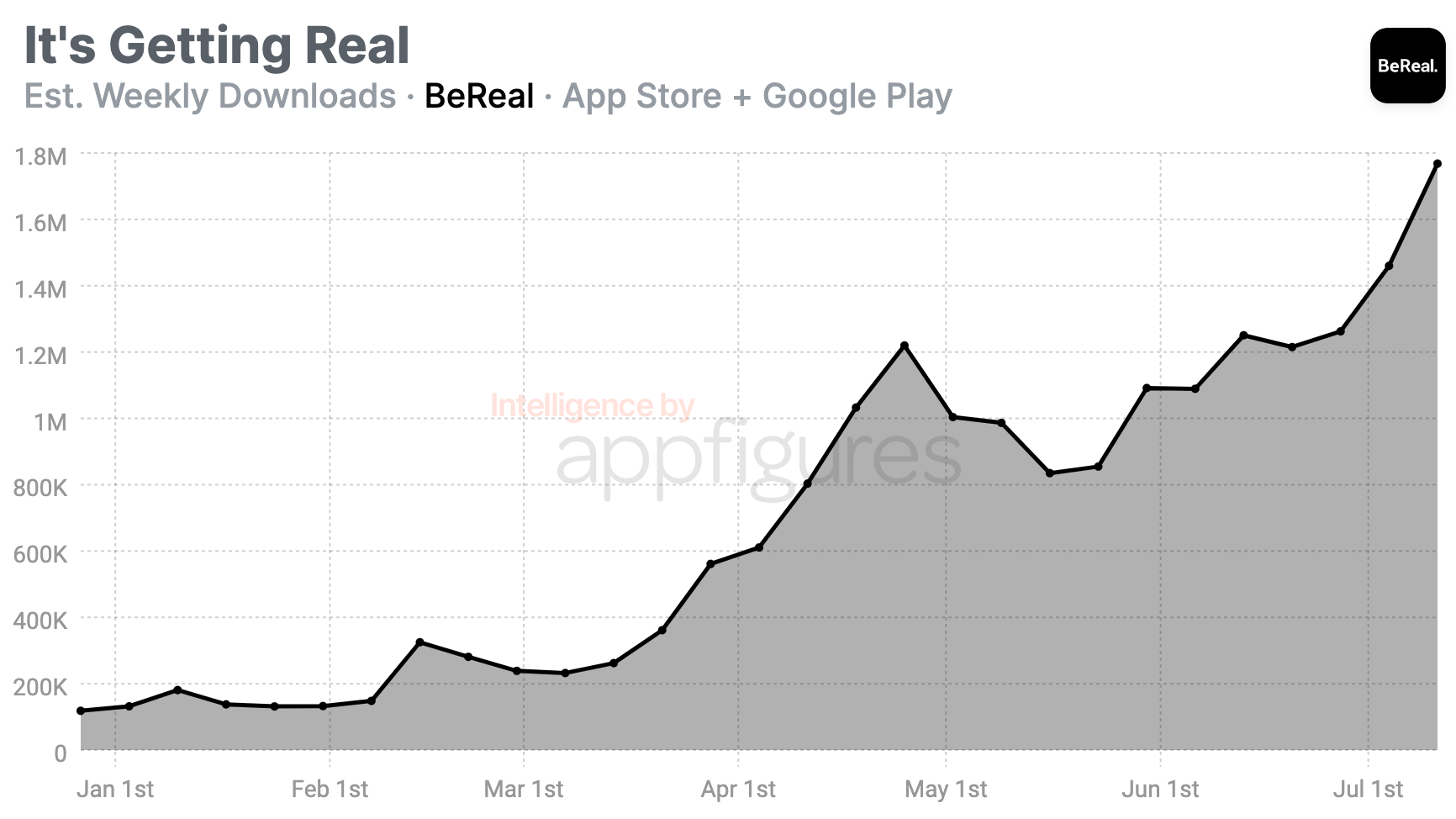The image size is (1456, 819).
Task: Click the "Intelligence by" watermark text
Action: 593,406
